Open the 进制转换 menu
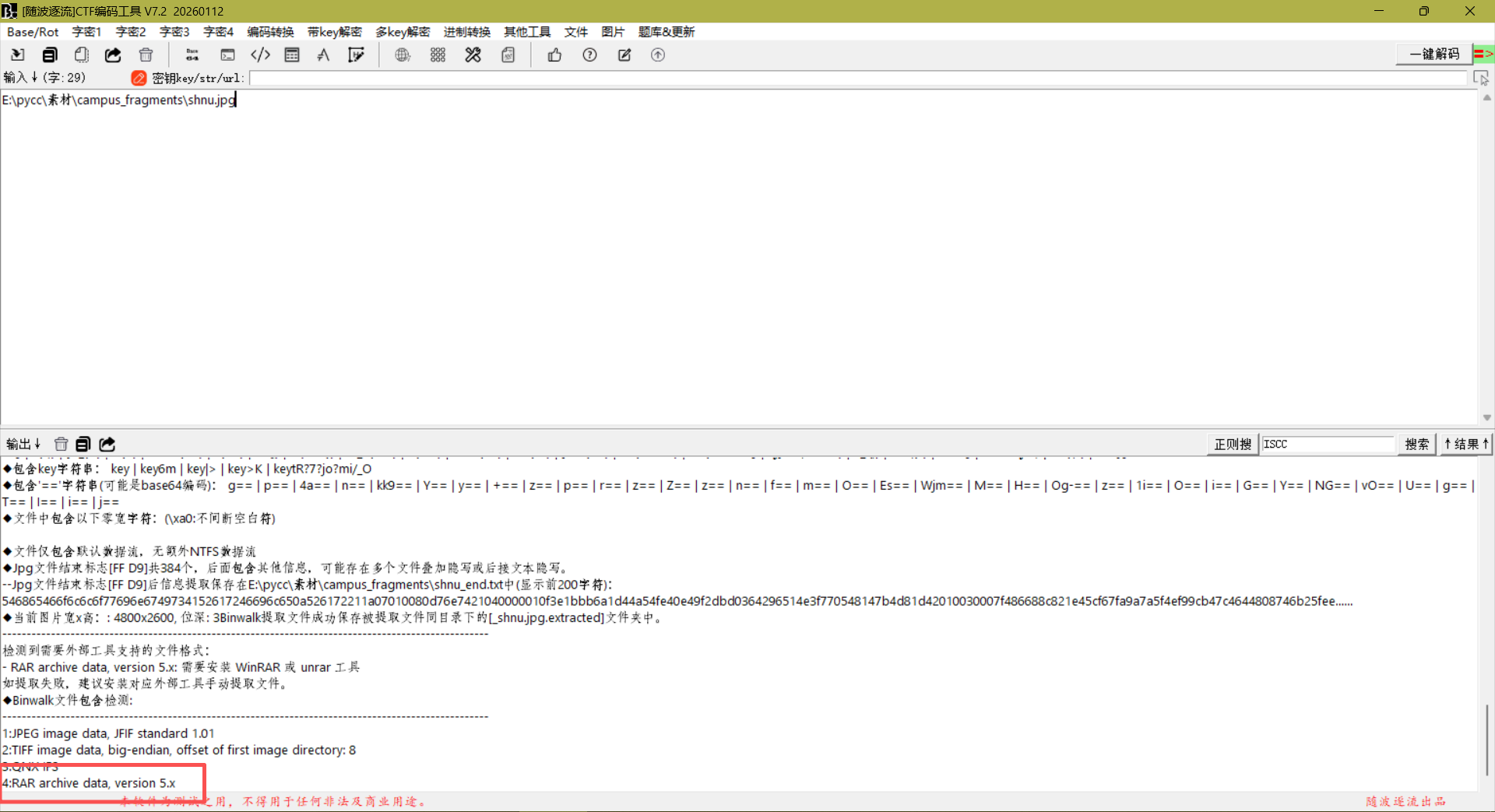The height and width of the screenshot is (812, 1495). click(x=466, y=32)
